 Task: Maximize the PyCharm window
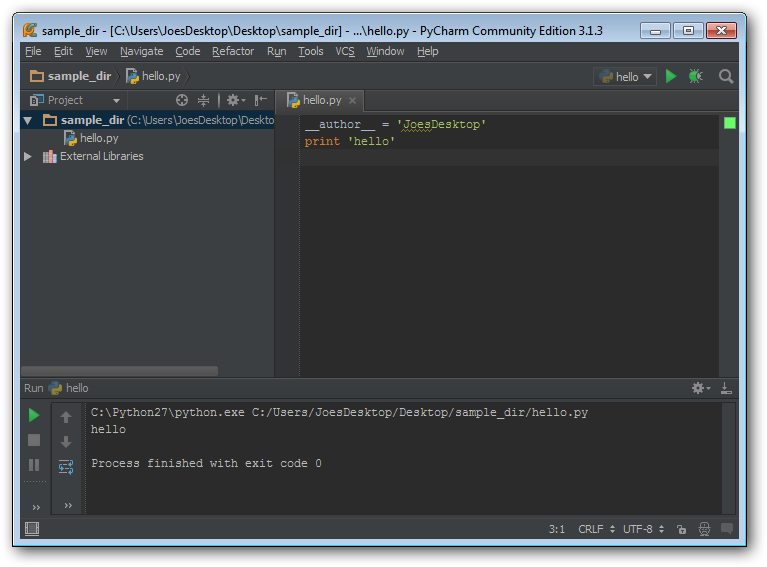(688, 31)
